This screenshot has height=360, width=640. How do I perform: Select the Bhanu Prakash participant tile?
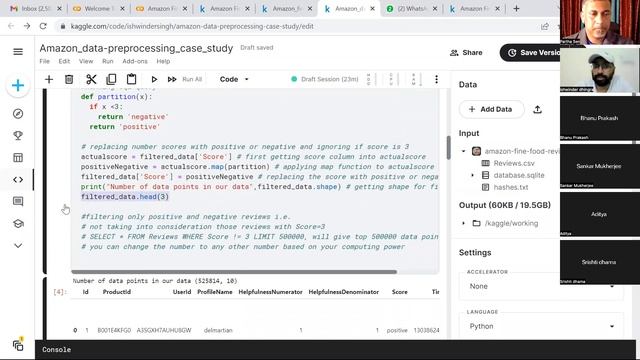tap(599, 118)
